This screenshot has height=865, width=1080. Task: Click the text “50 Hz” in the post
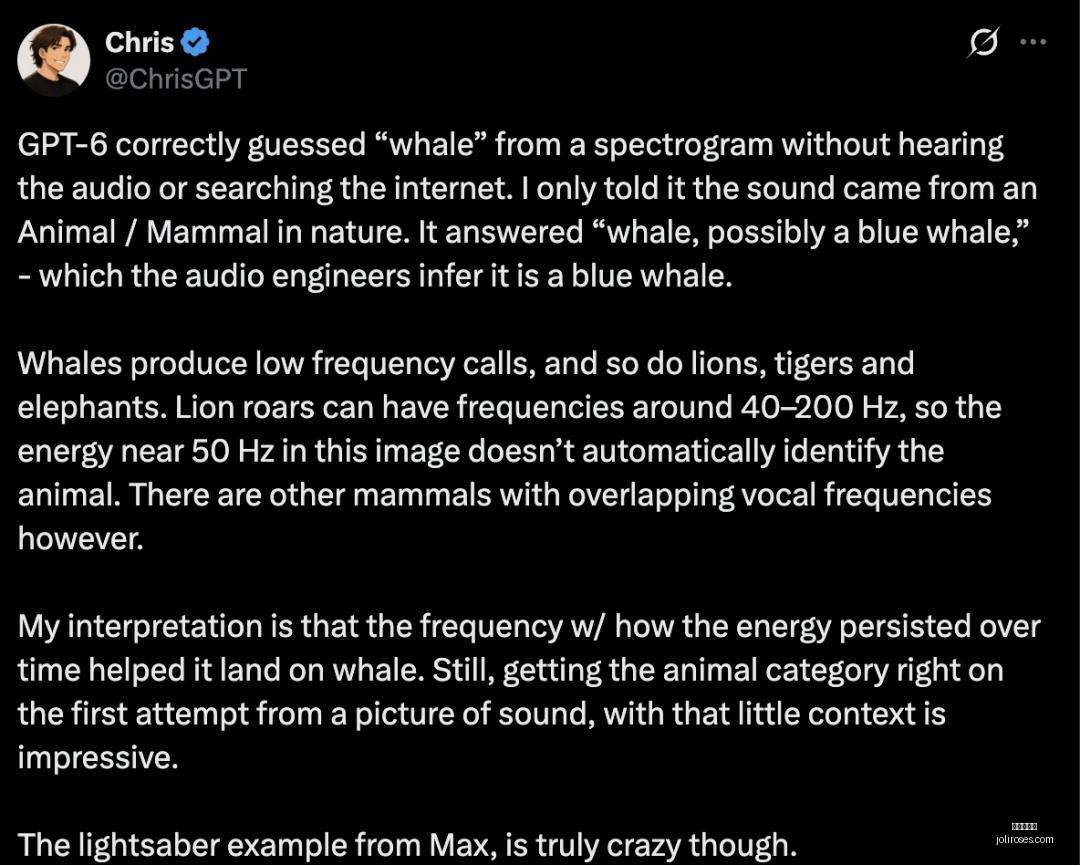tap(233, 451)
